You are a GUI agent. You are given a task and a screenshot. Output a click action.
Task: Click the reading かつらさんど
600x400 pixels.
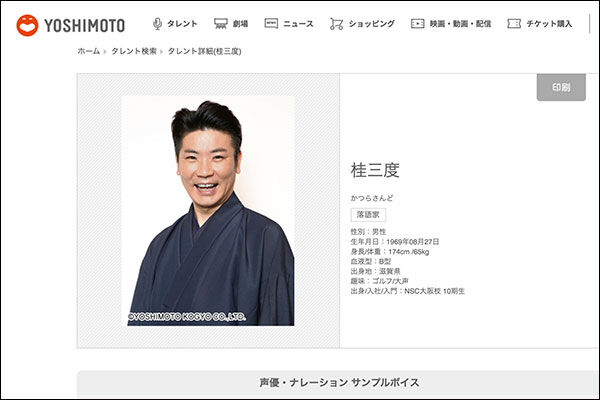coord(372,198)
